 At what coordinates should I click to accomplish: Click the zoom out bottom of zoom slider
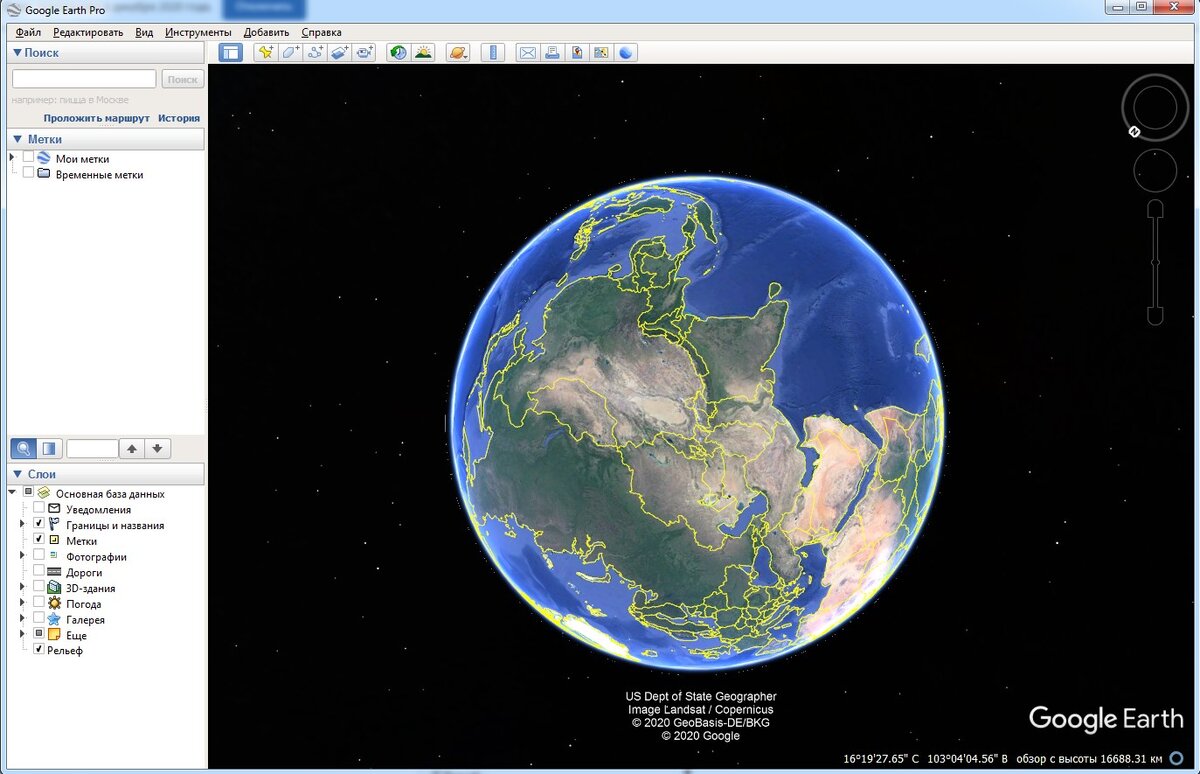(1155, 315)
